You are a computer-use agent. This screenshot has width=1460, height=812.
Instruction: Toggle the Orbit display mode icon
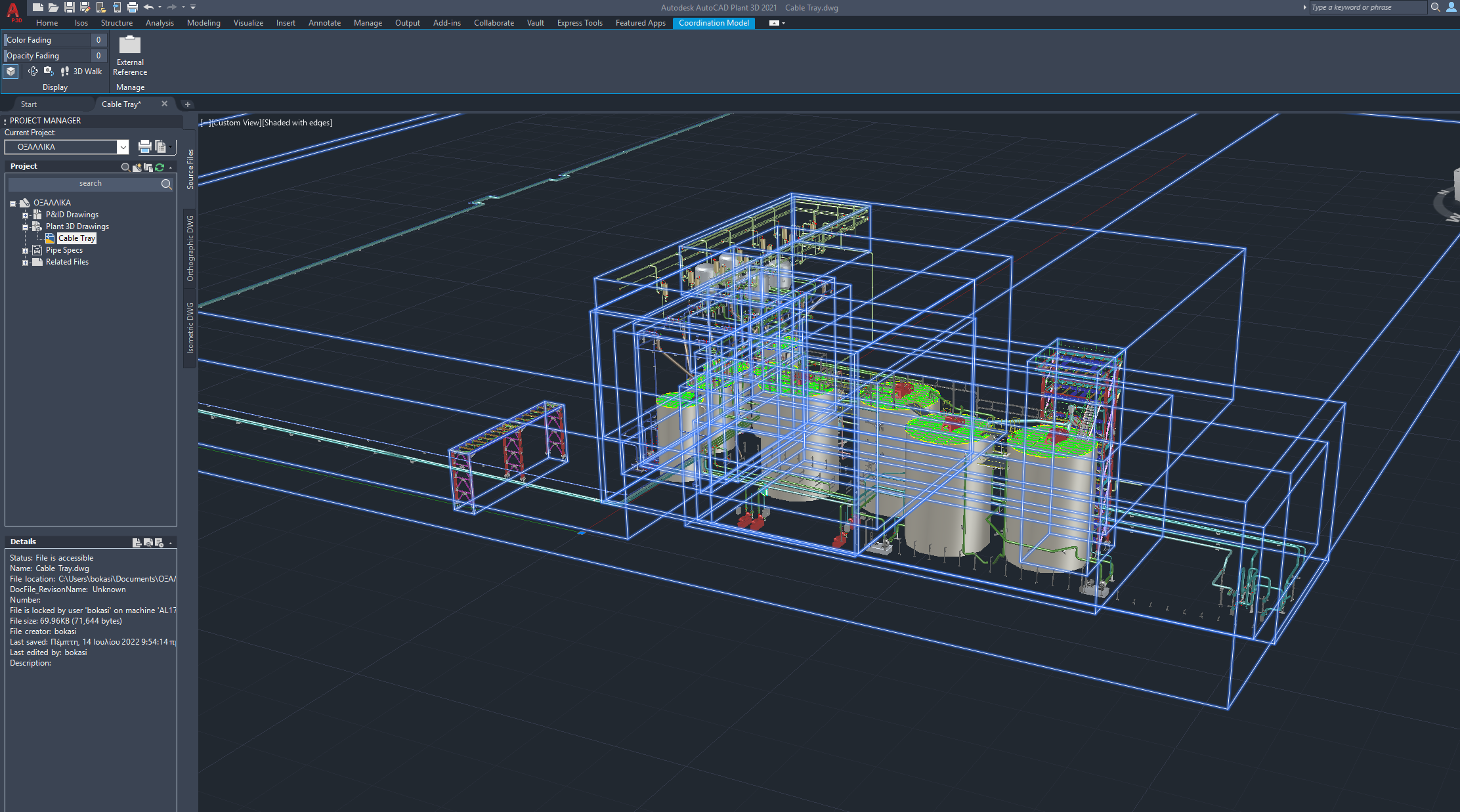[x=33, y=72]
